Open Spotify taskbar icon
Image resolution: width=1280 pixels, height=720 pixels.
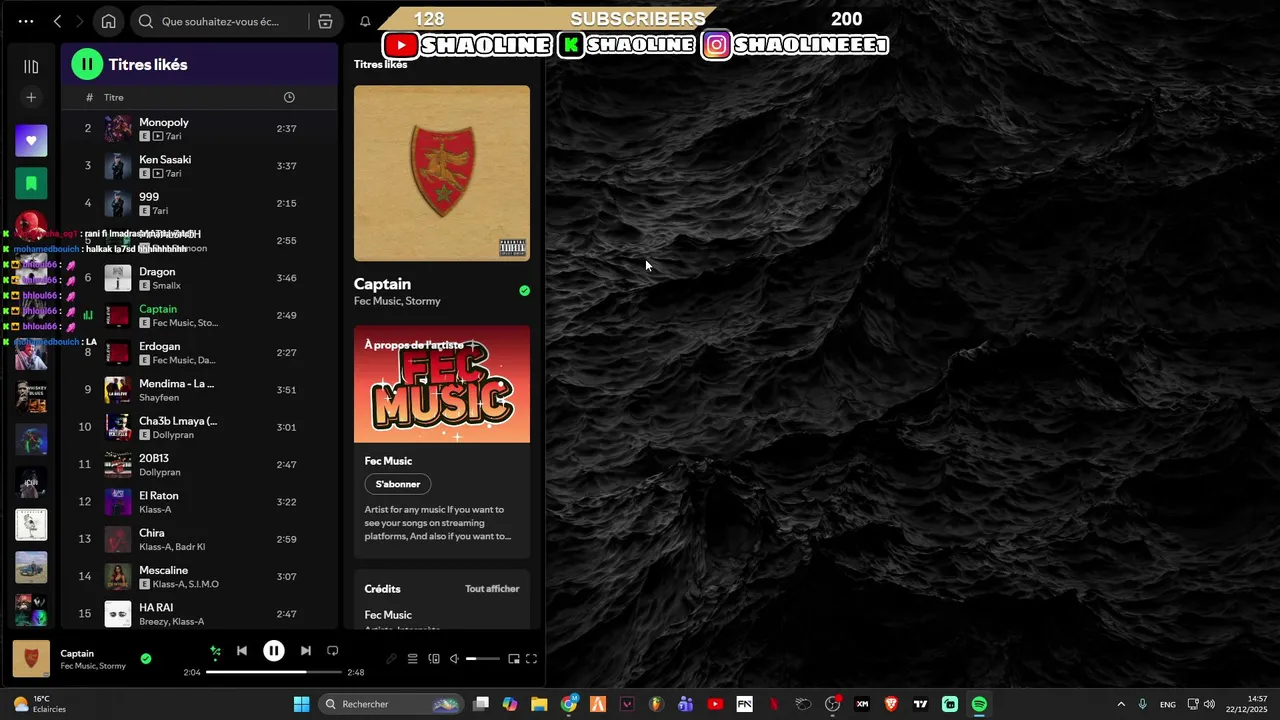(x=979, y=704)
